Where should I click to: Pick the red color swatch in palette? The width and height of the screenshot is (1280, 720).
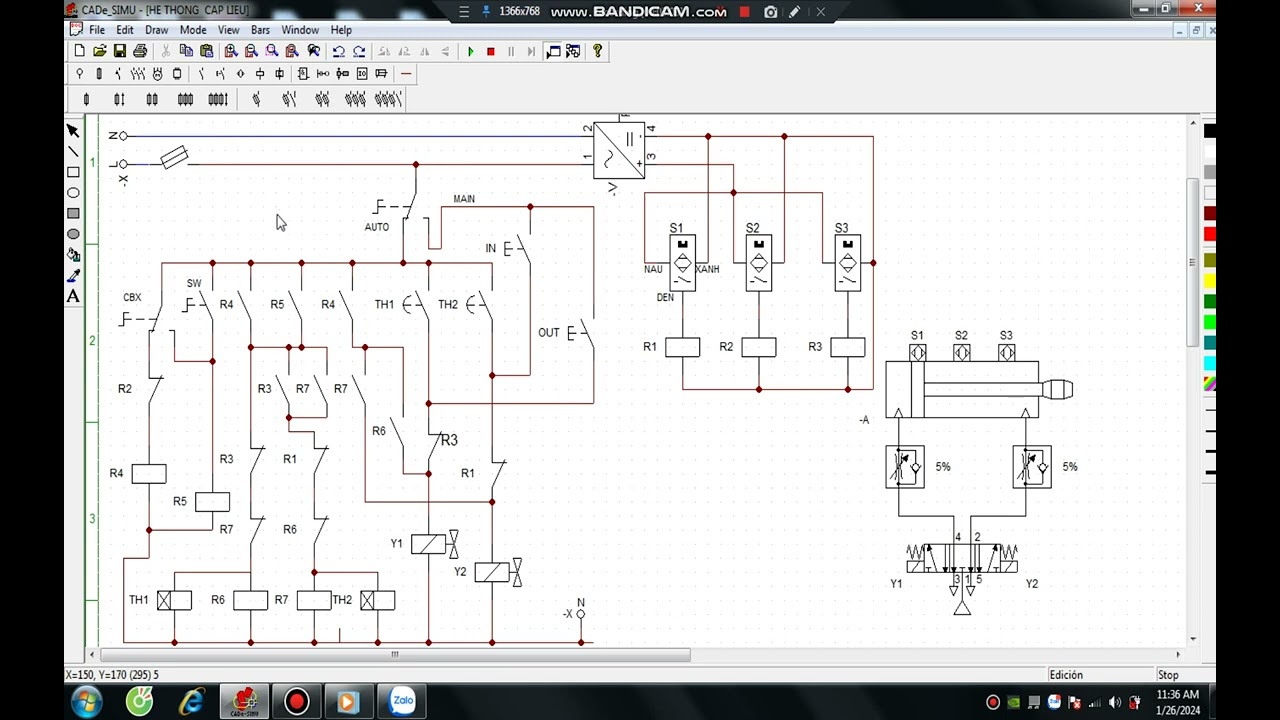[x=1210, y=234]
